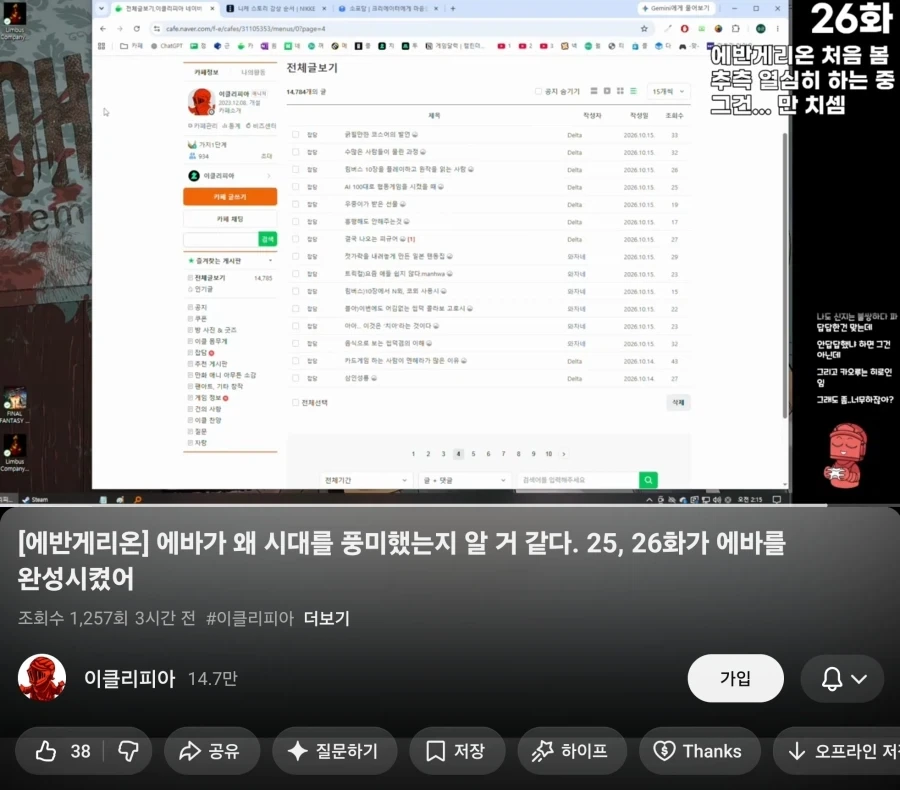The image size is (900, 790).
Task: Check the 결국 나오는 피규어 post checkbox
Action: 296,239
